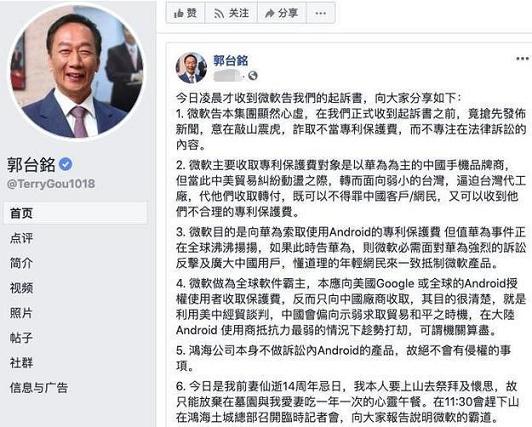Click the Share (分享) button
Image resolution: width=532 pixels, height=427 pixels.
[x=282, y=13]
